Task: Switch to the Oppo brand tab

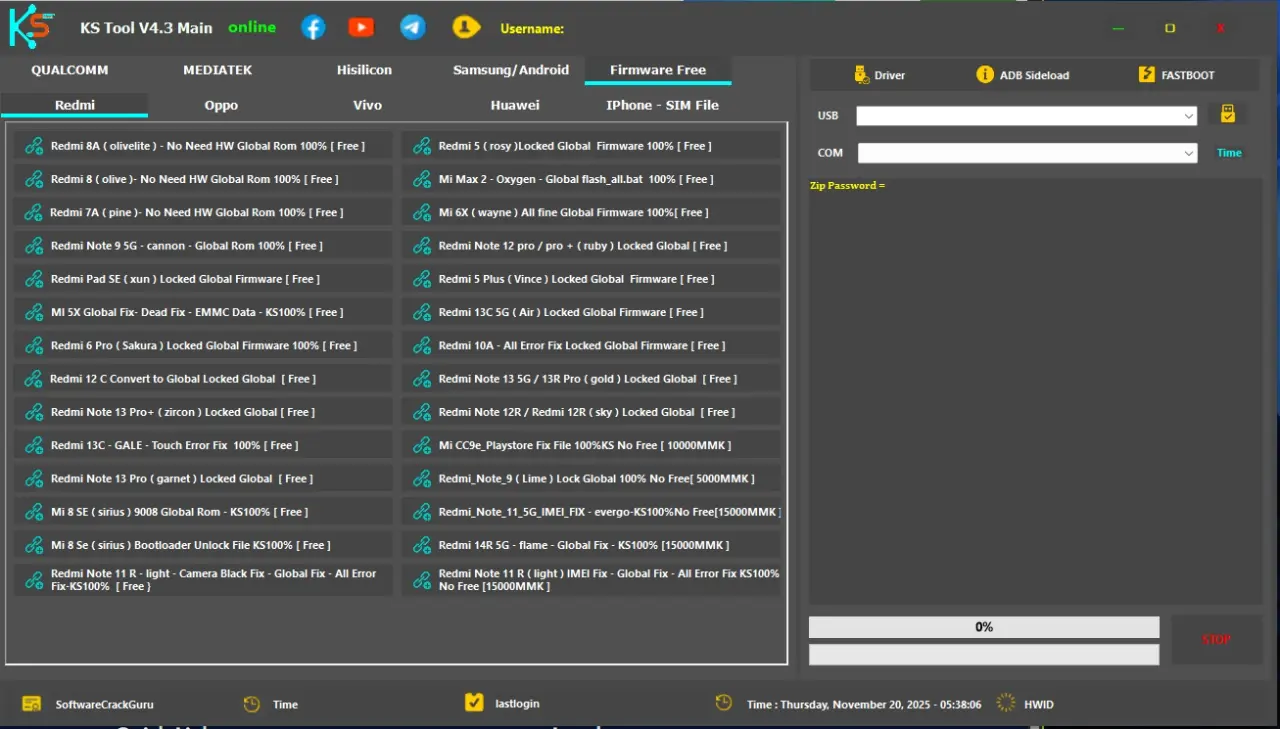Action: [221, 105]
